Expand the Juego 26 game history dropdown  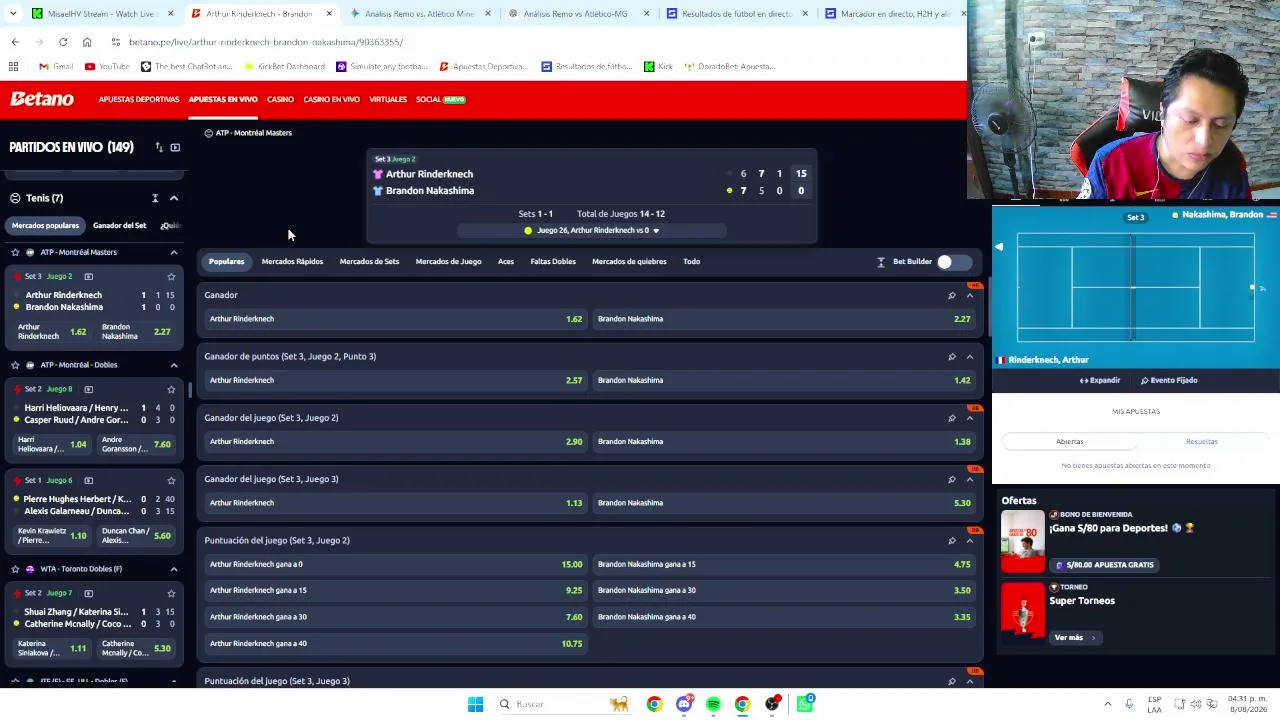coord(656,230)
